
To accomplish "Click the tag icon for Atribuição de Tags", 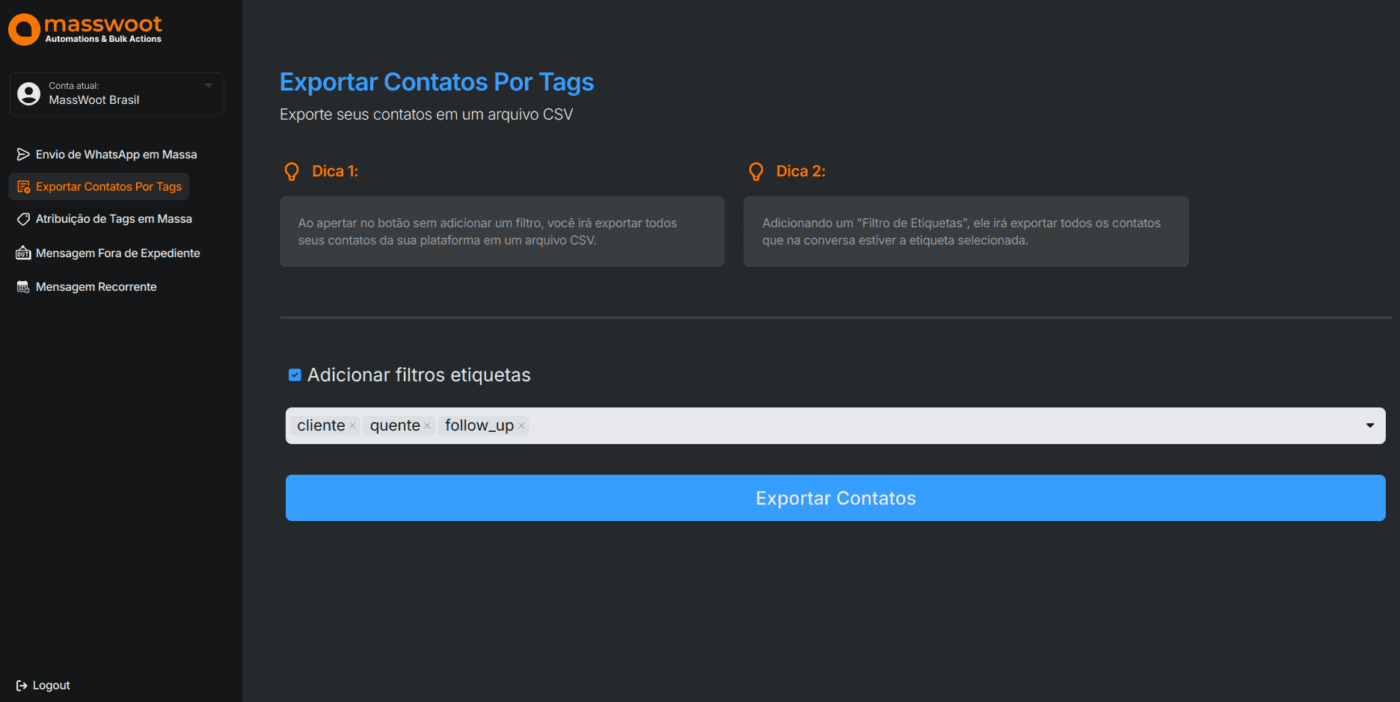I will pos(23,219).
